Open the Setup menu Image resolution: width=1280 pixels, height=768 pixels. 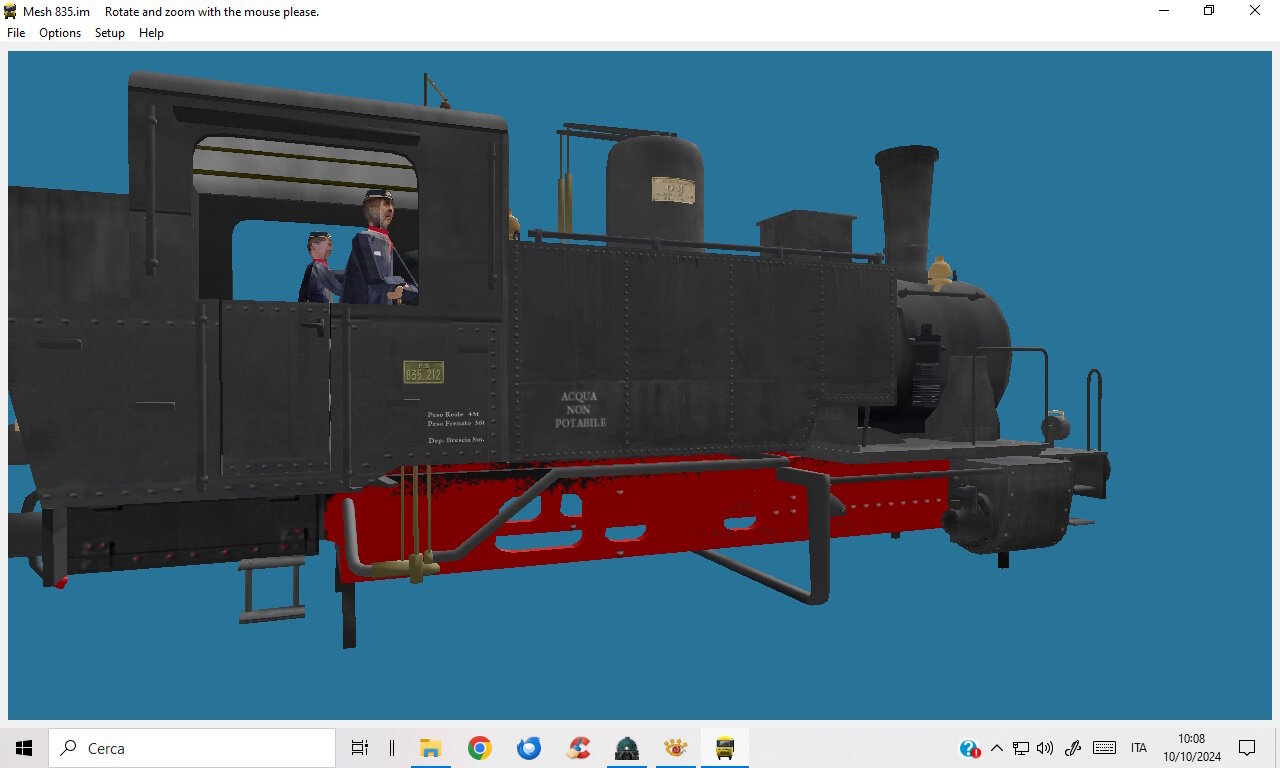(110, 33)
